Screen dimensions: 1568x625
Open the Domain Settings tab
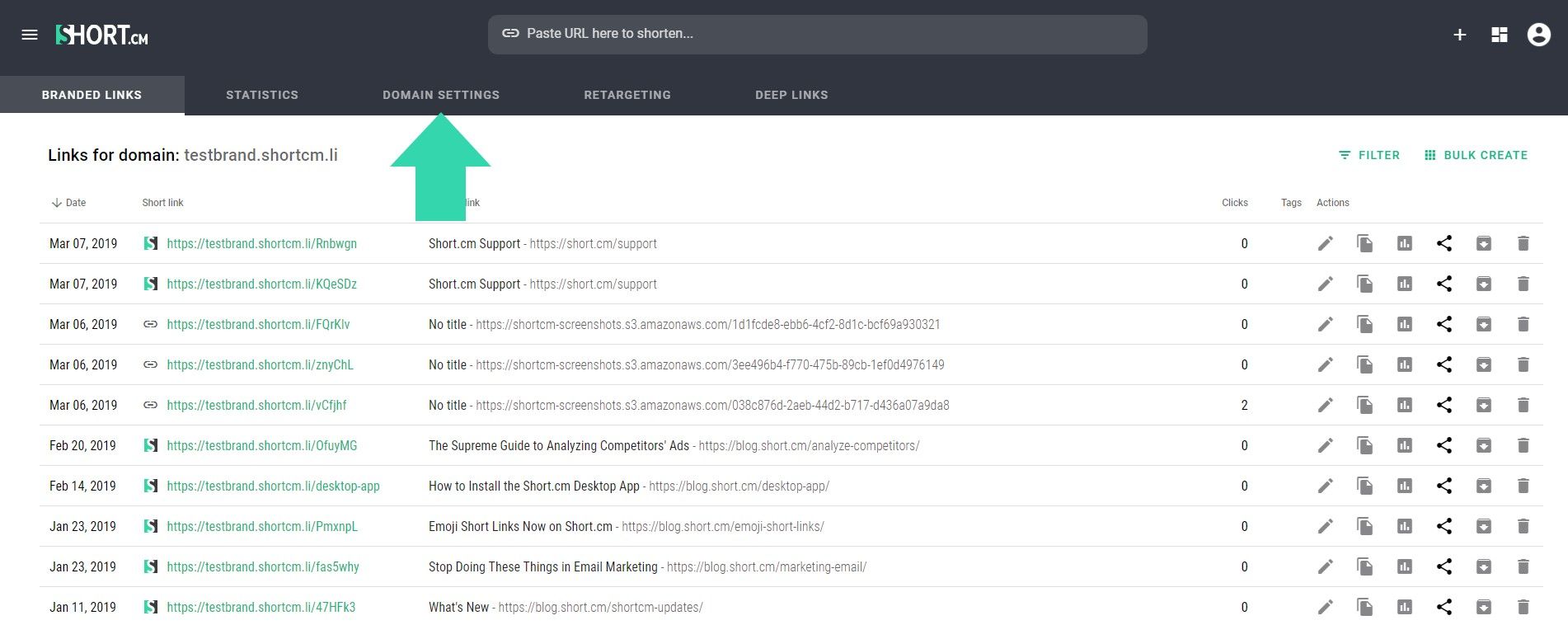(441, 95)
